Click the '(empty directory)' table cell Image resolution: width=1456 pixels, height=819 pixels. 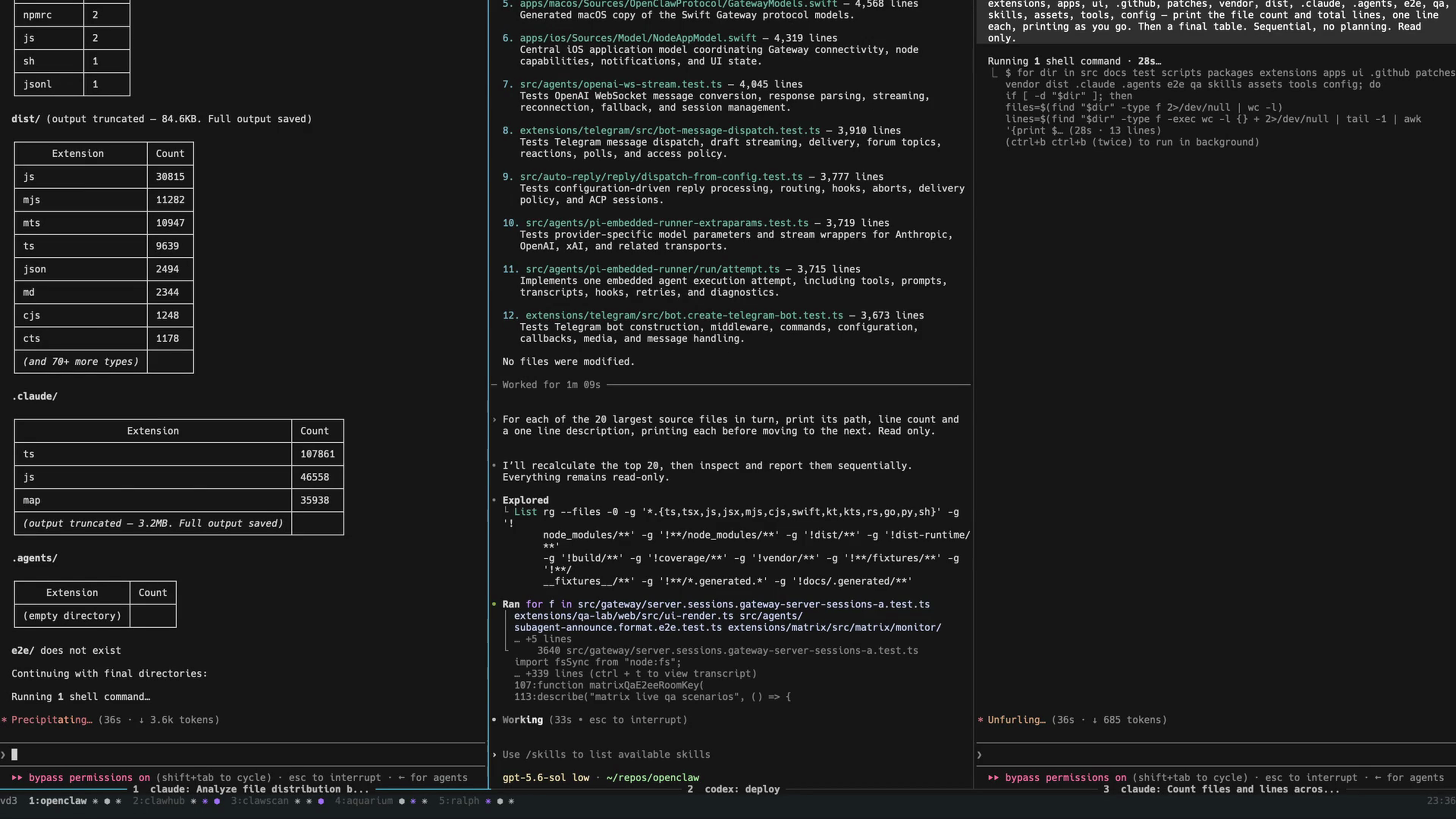coord(72,616)
